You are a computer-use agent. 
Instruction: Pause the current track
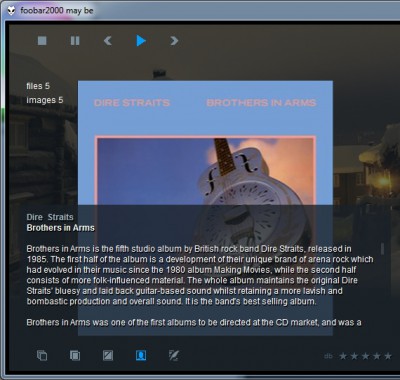point(75,41)
